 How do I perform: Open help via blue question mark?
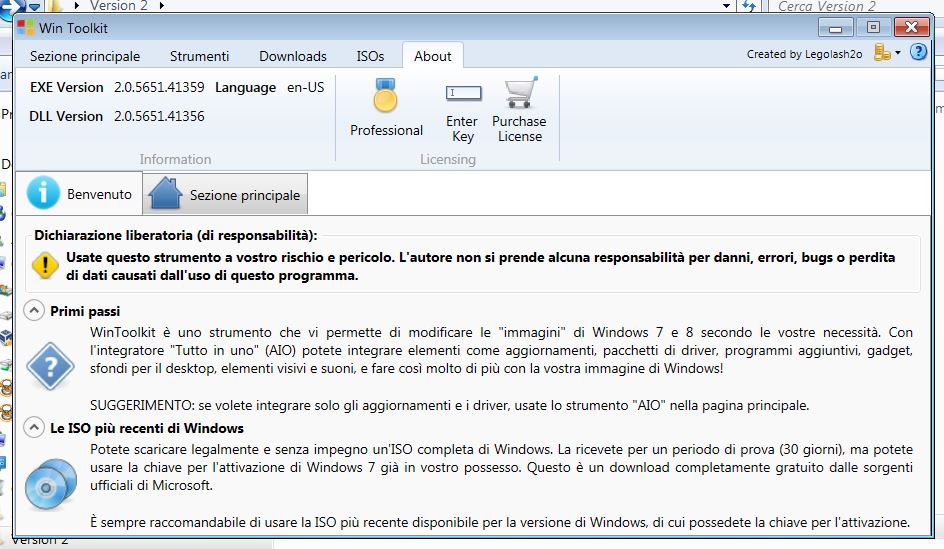tap(919, 53)
